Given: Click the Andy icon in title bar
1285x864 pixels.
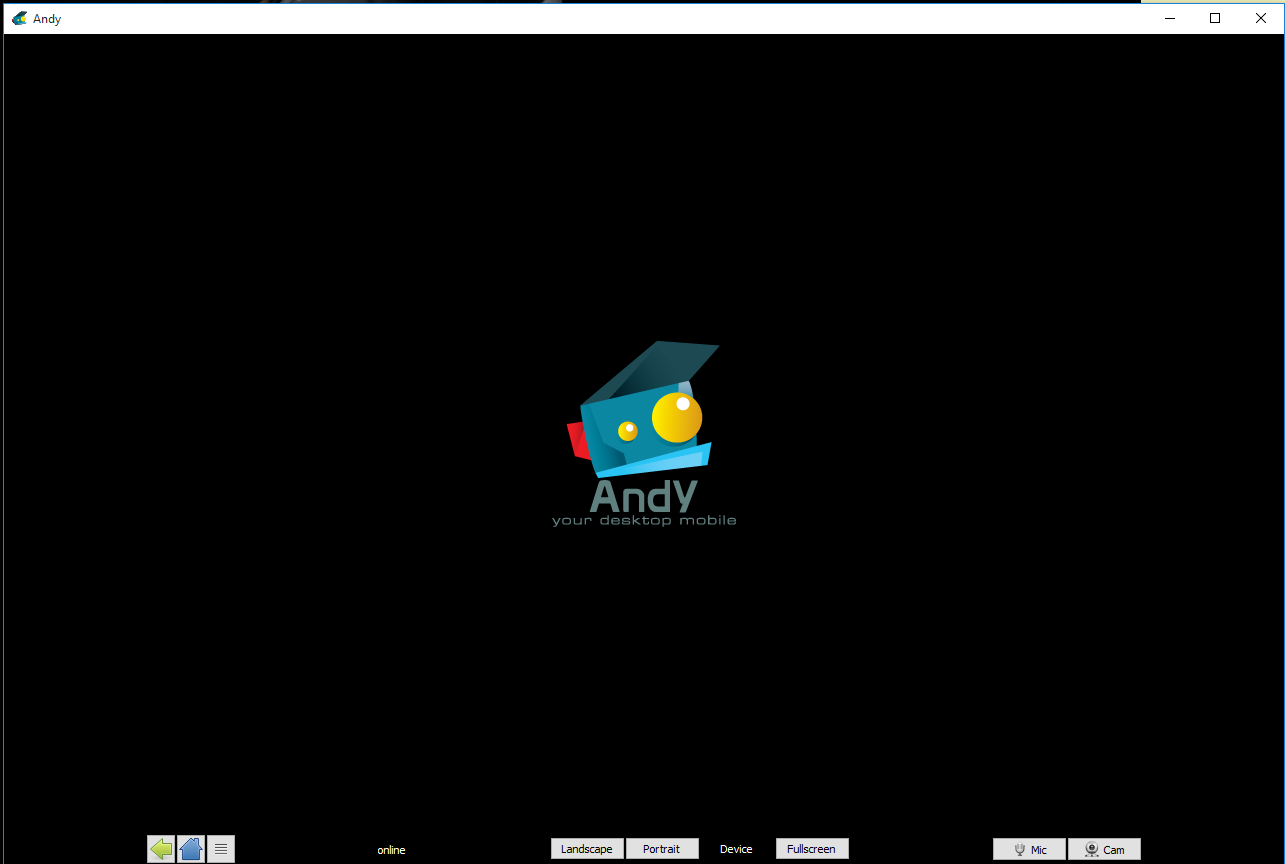Looking at the screenshot, I should (19, 18).
